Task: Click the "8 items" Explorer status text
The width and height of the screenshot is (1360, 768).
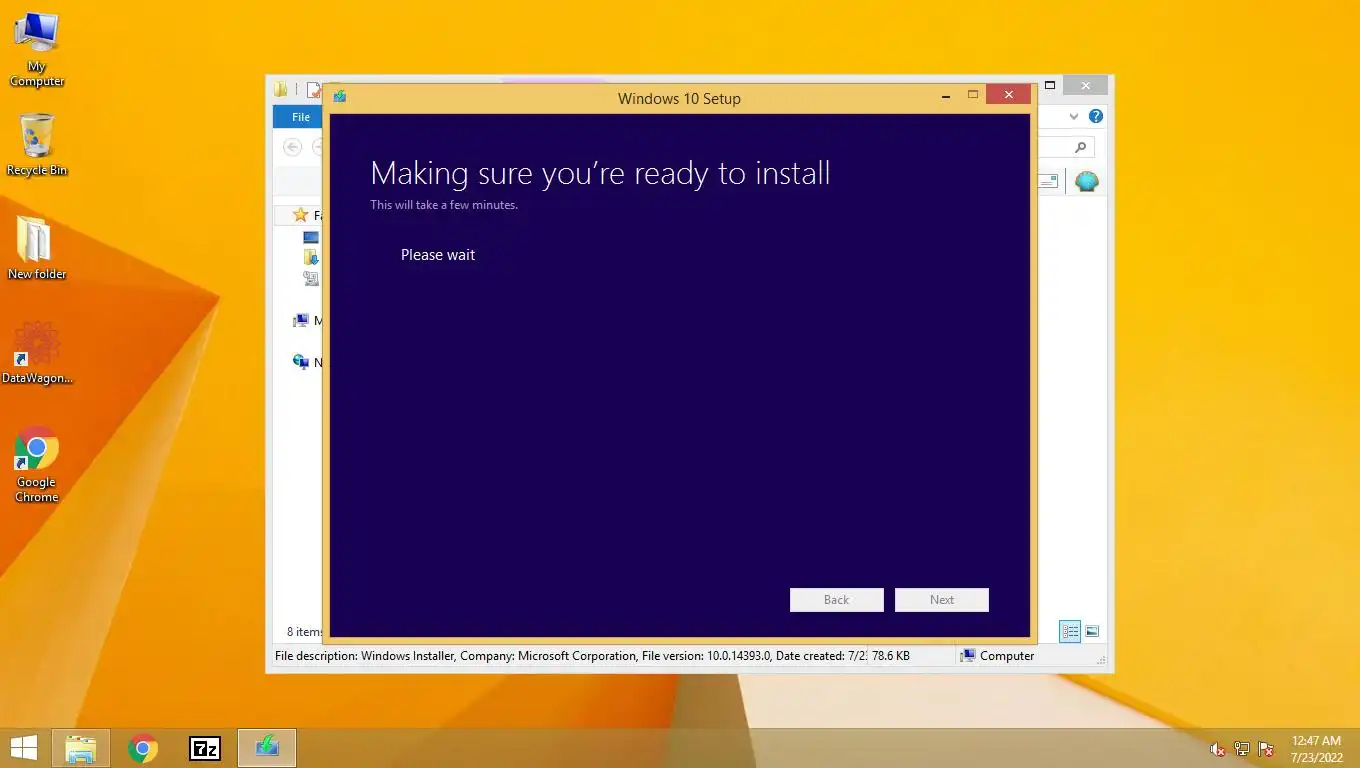Action: [304, 632]
